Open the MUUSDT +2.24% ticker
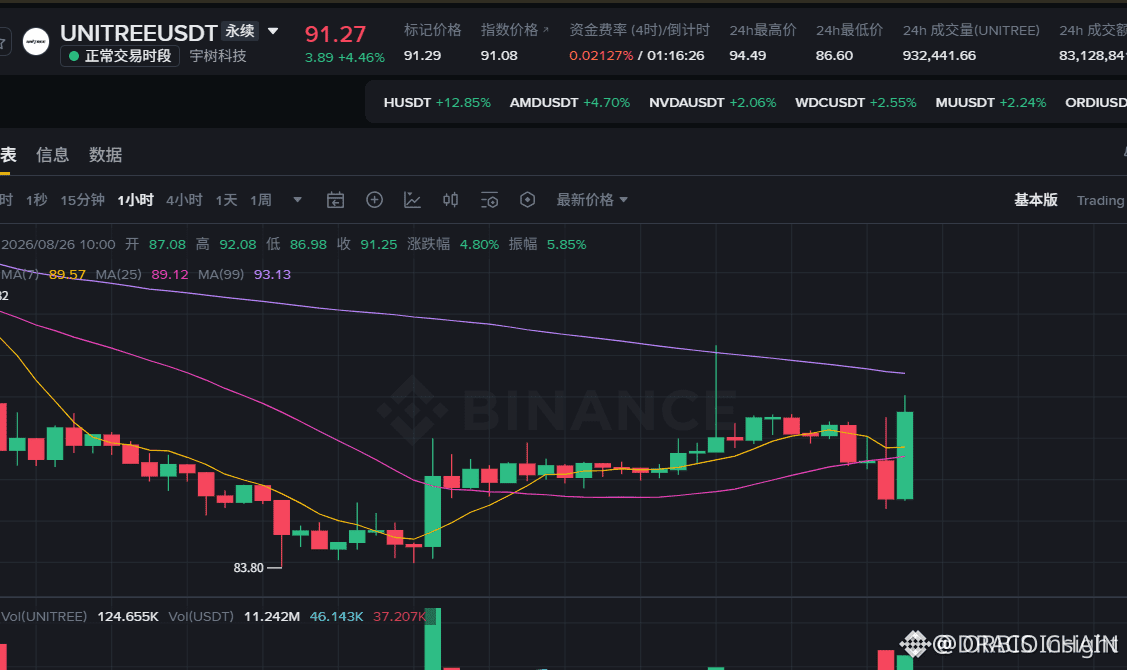 [991, 103]
